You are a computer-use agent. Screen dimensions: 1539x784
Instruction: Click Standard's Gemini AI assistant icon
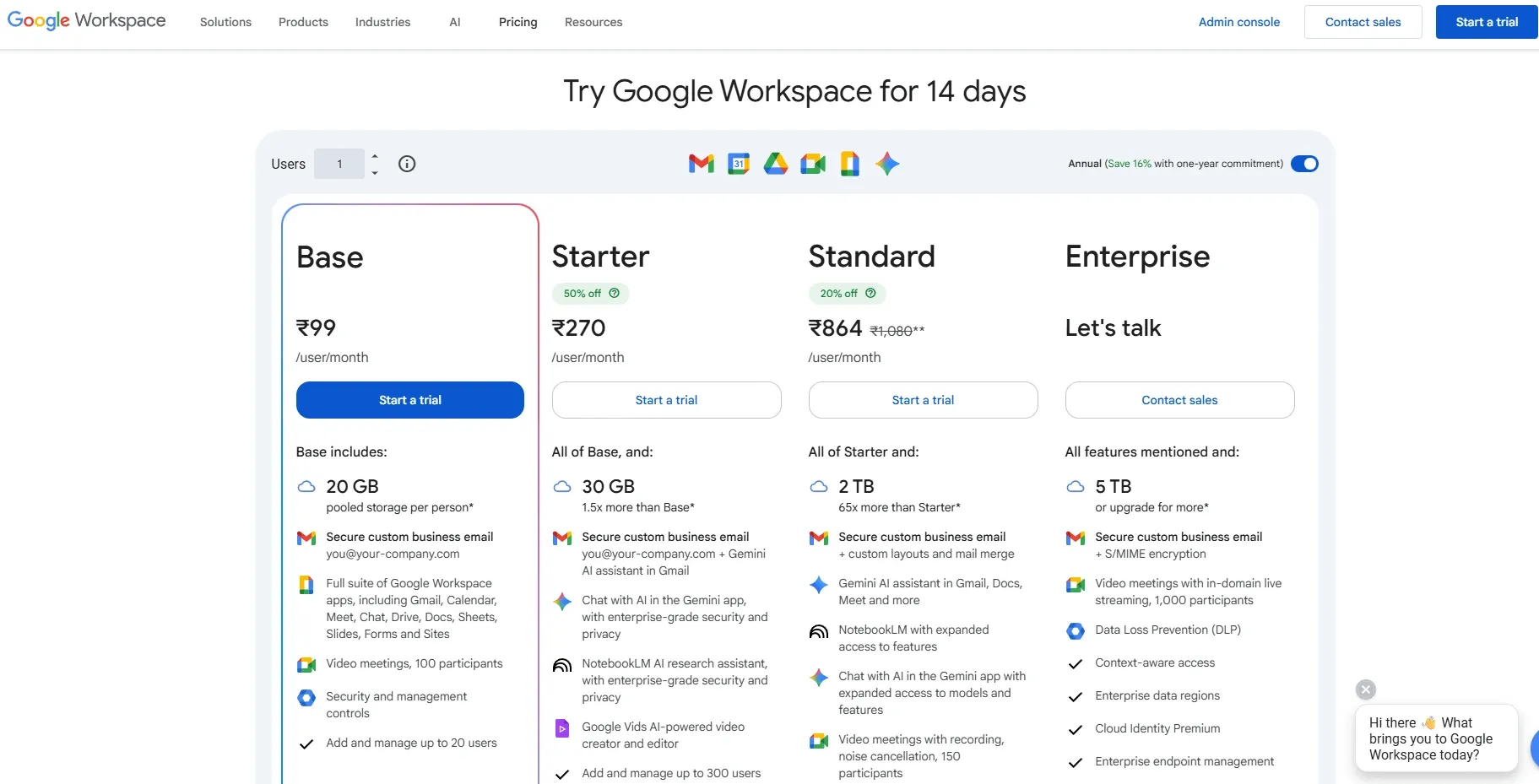tap(819, 585)
